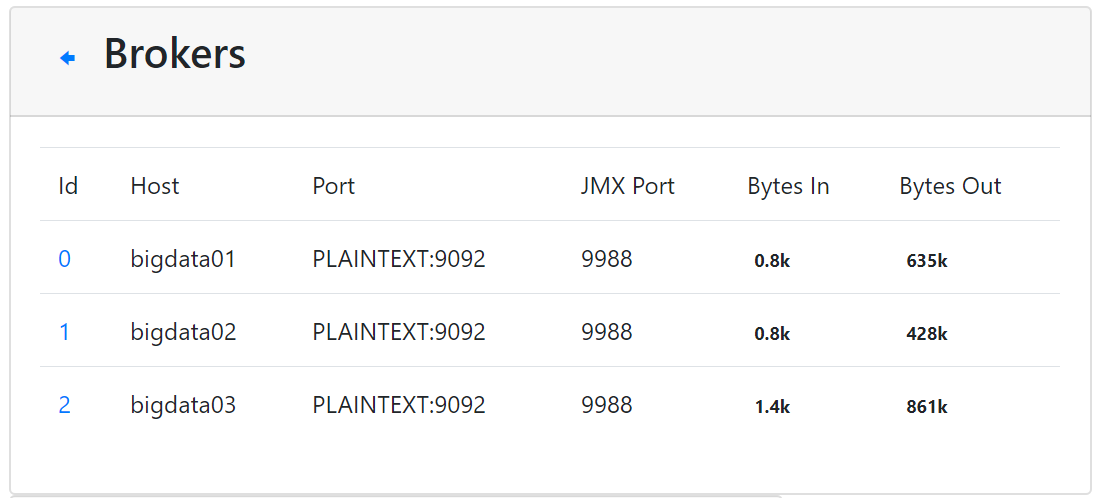Viewport: 1102px width, 498px height.
Task: Select the bigdata01 host cell
Action: pyautogui.click(x=183, y=260)
